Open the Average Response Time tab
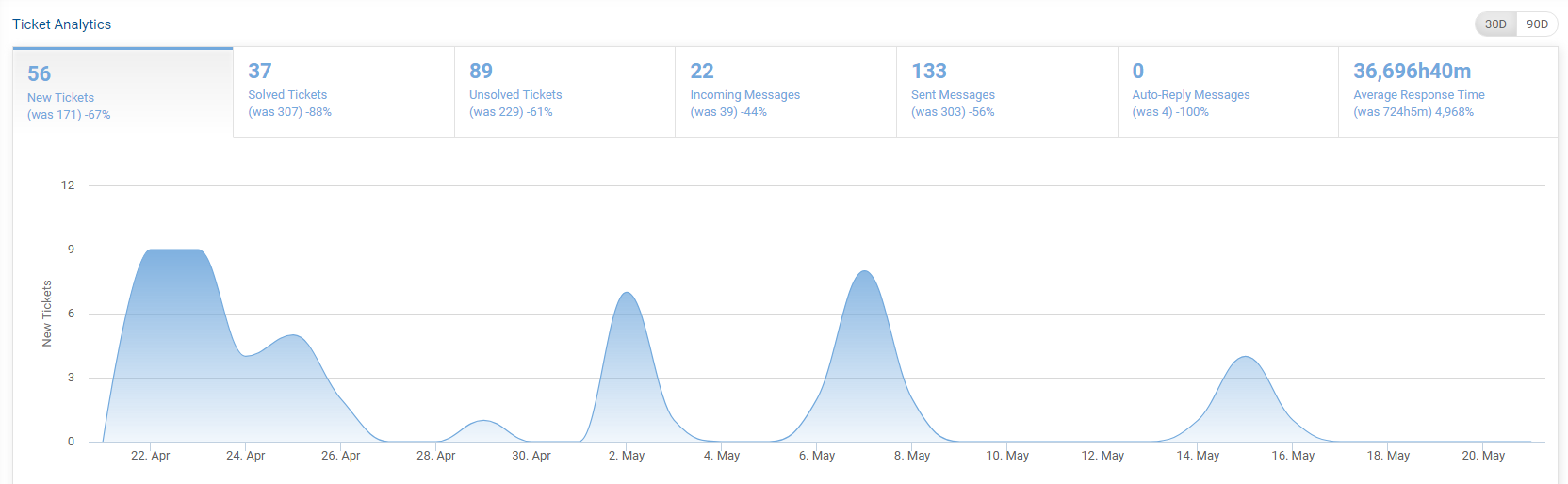 1448,92
